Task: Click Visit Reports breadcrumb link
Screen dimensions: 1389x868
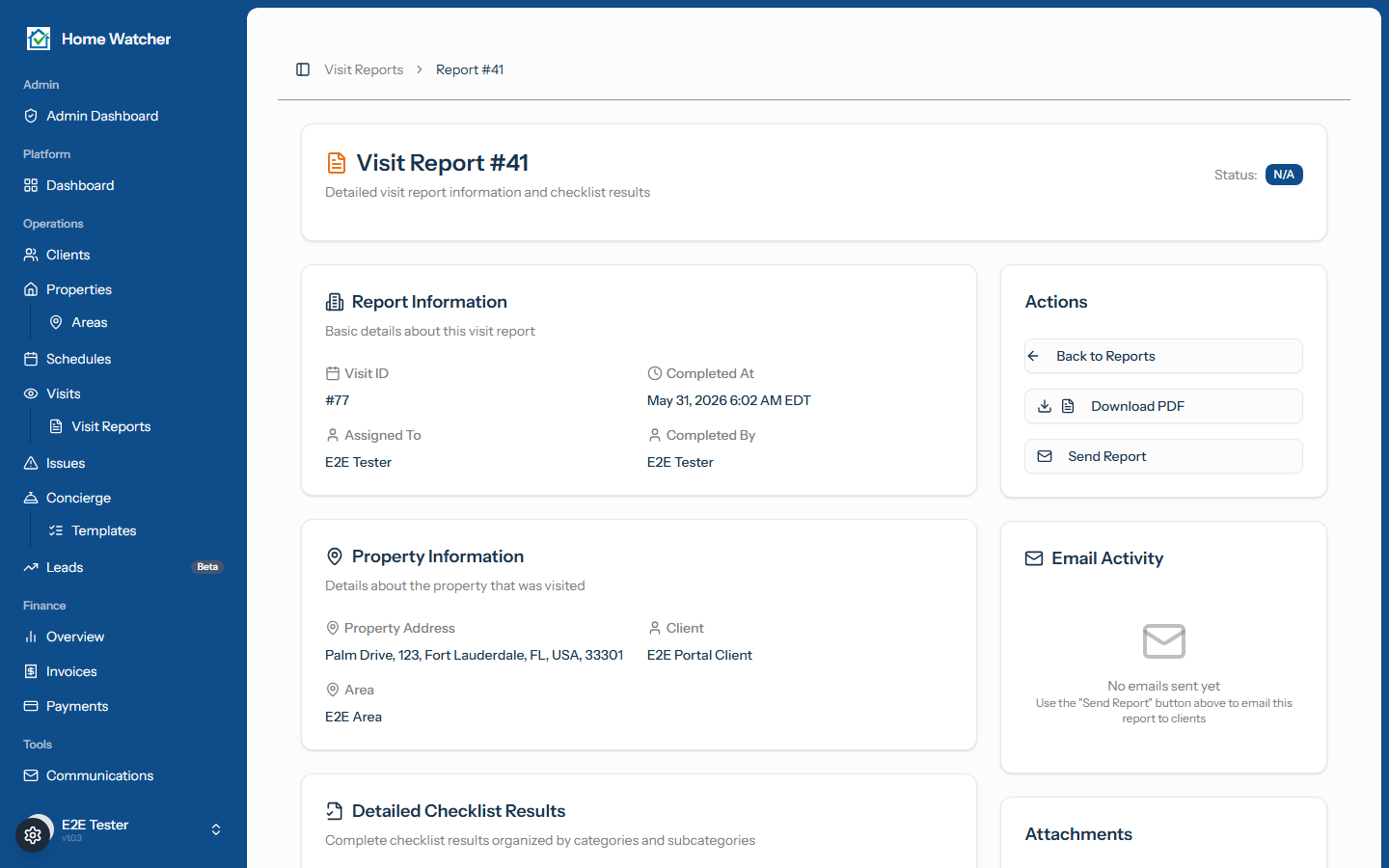Action: pos(364,69)
